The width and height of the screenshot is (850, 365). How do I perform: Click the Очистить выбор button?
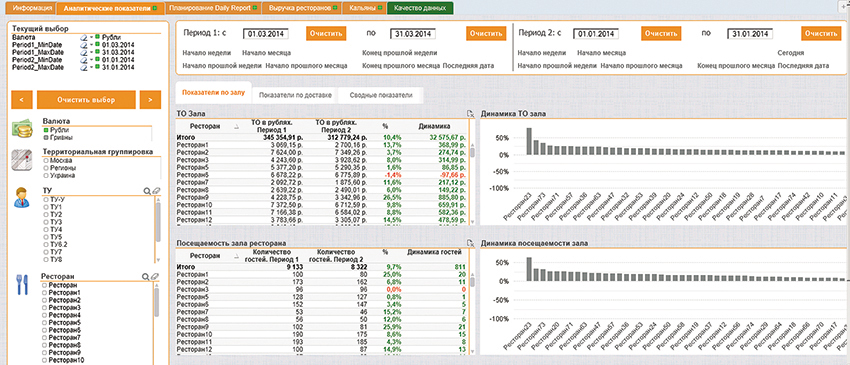pyautogui.click(x=86, y=100)
